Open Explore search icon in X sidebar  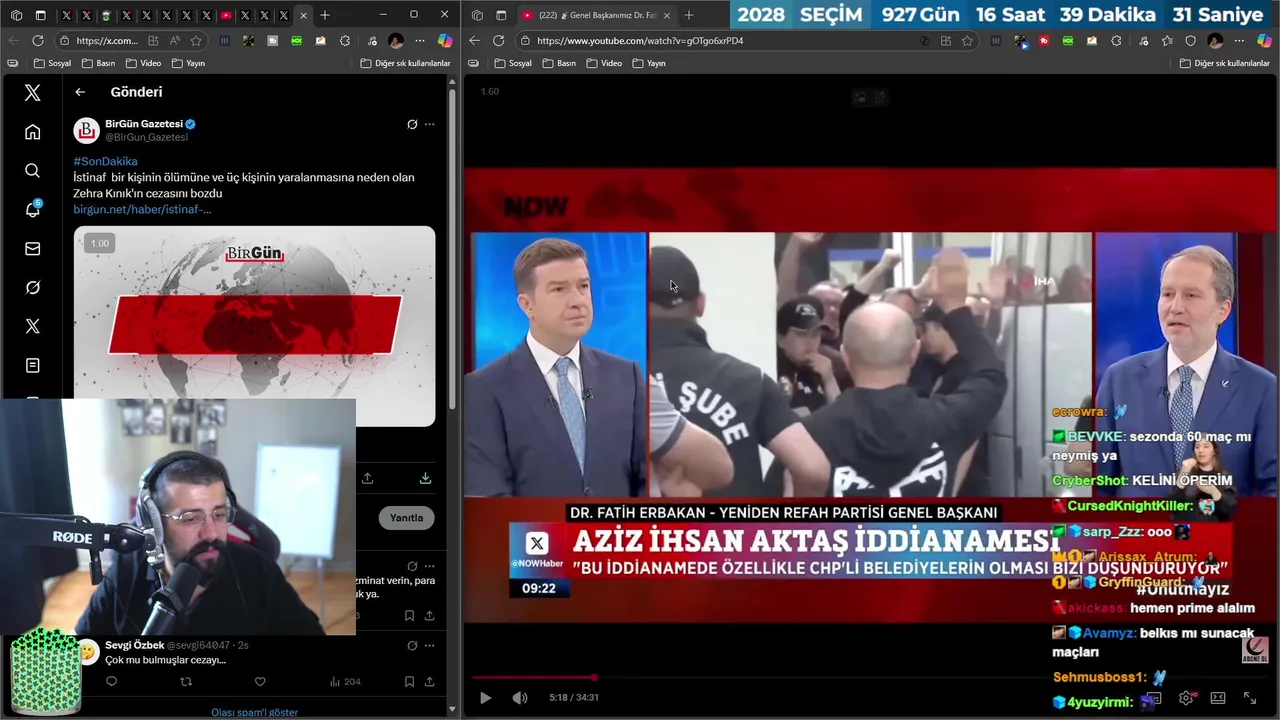point(32,171)
